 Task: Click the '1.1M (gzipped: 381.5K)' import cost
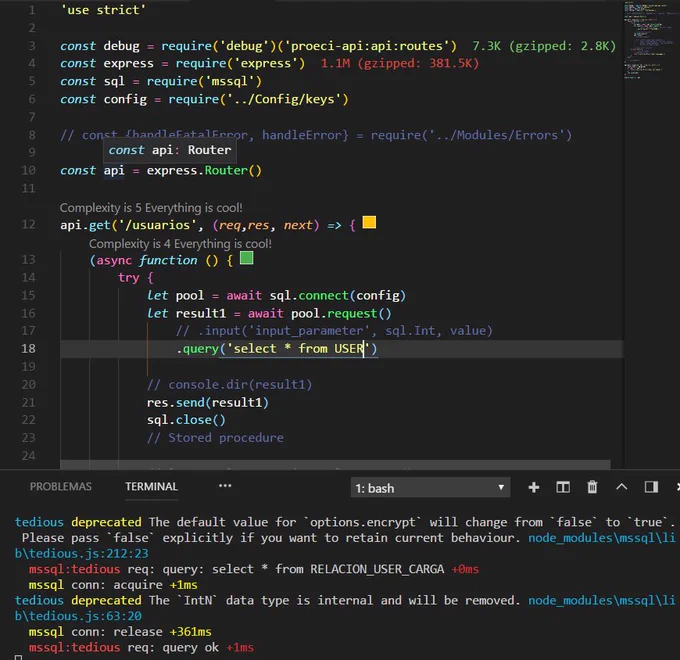pos(399,63)
